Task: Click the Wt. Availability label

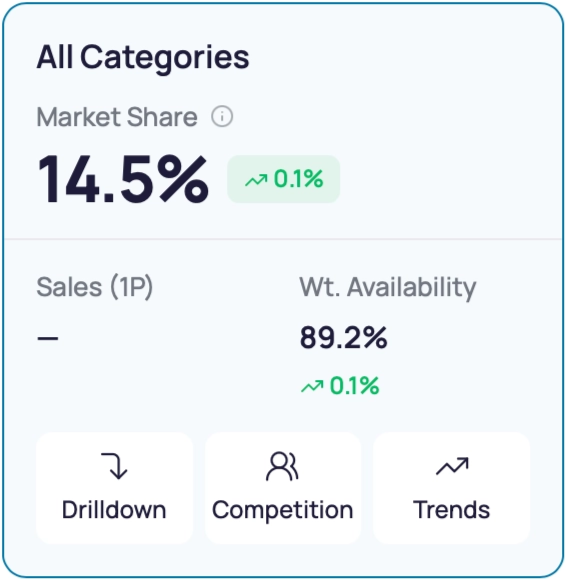Action: [x=388, y=287]
